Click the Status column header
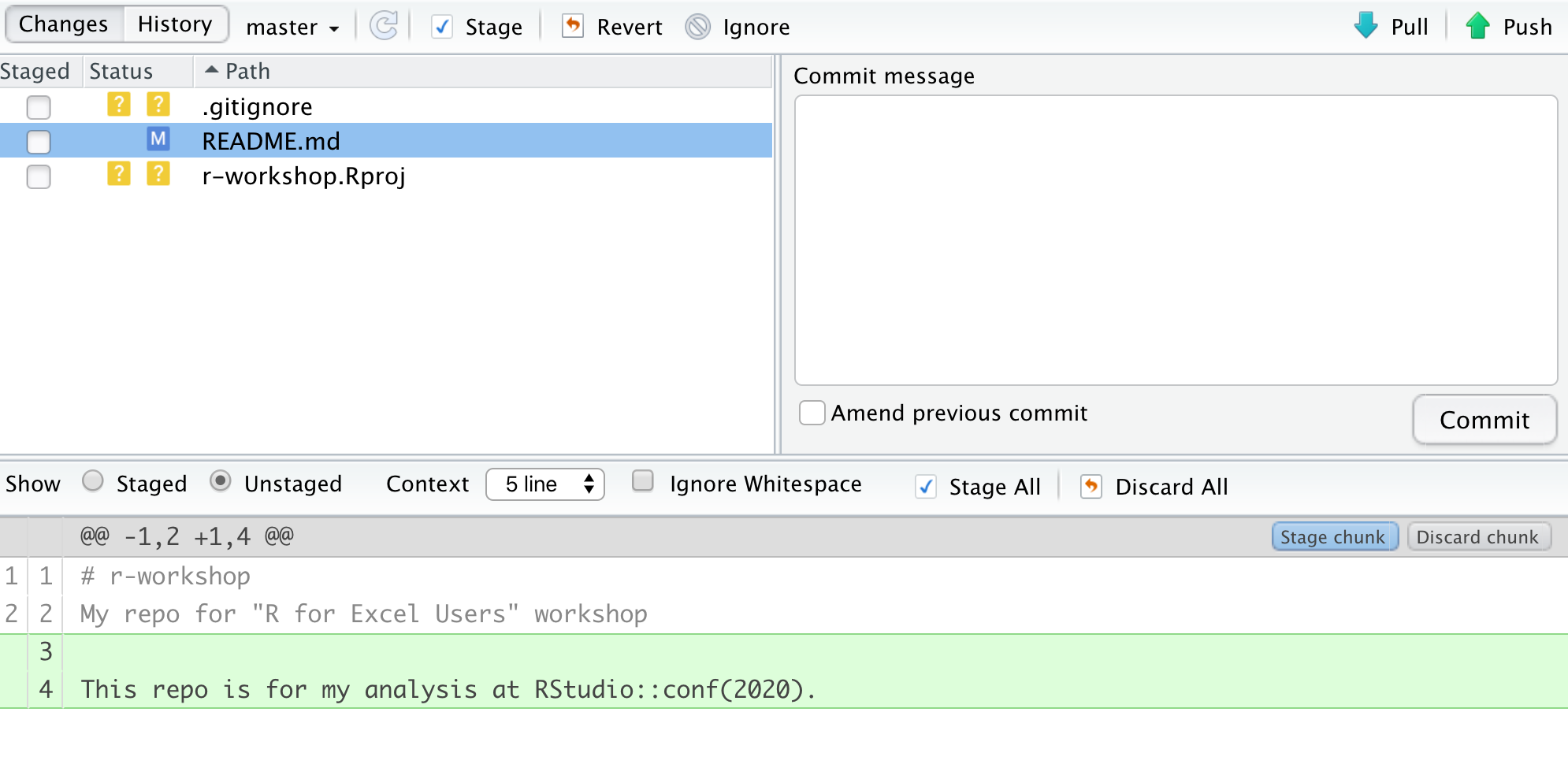 coord(139,72)
